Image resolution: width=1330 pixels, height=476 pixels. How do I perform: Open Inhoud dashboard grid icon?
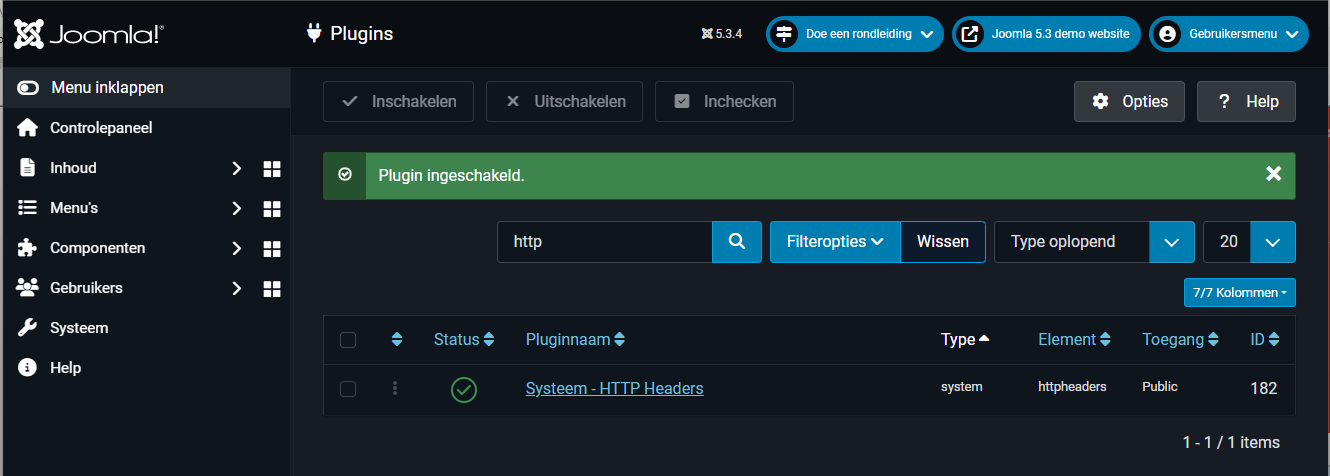click(271, 168)
